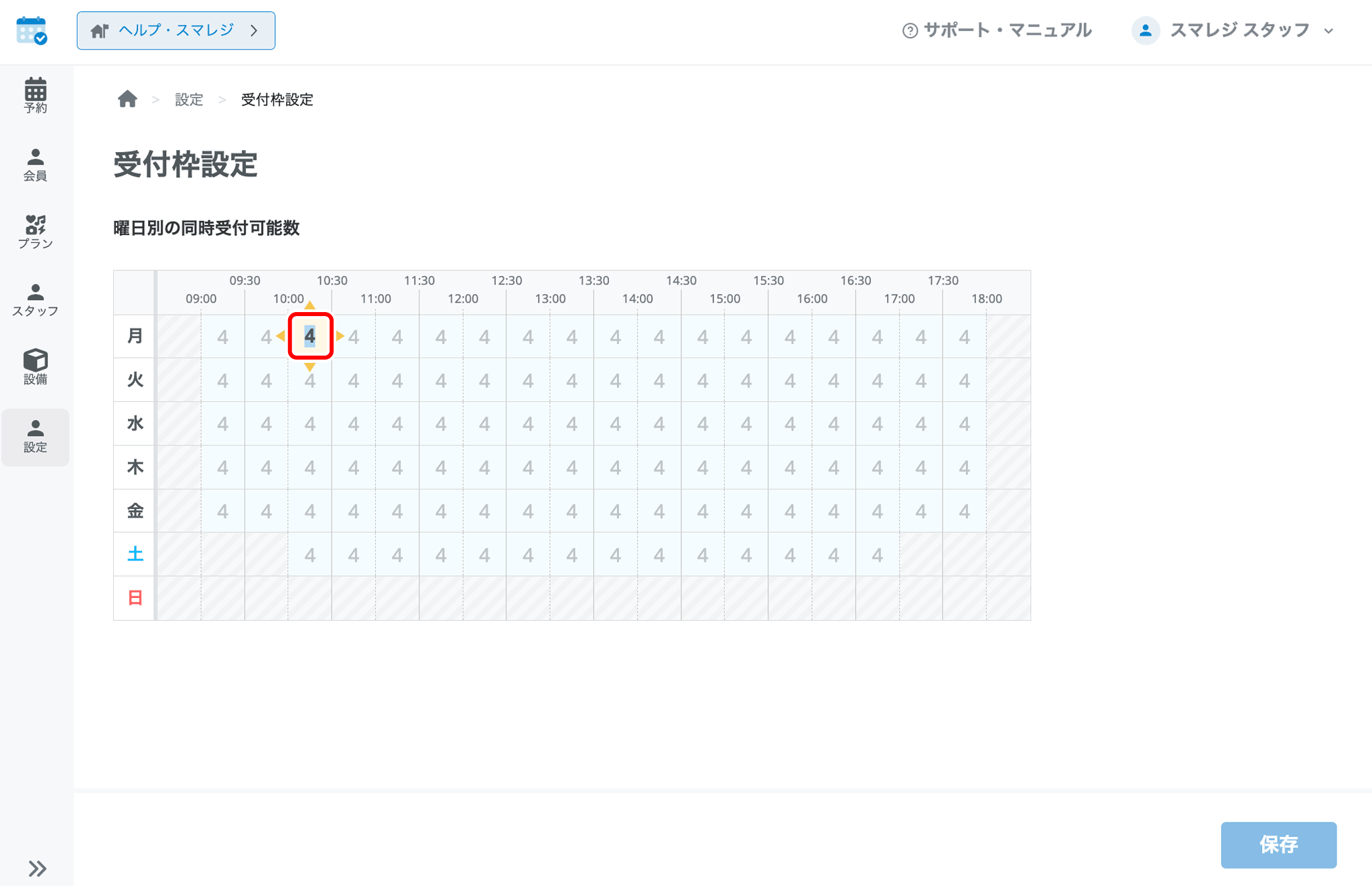Click the 09:30 time column header
Image resolution: width=1372 pixels, height=886 pixels.
[245, 281]
